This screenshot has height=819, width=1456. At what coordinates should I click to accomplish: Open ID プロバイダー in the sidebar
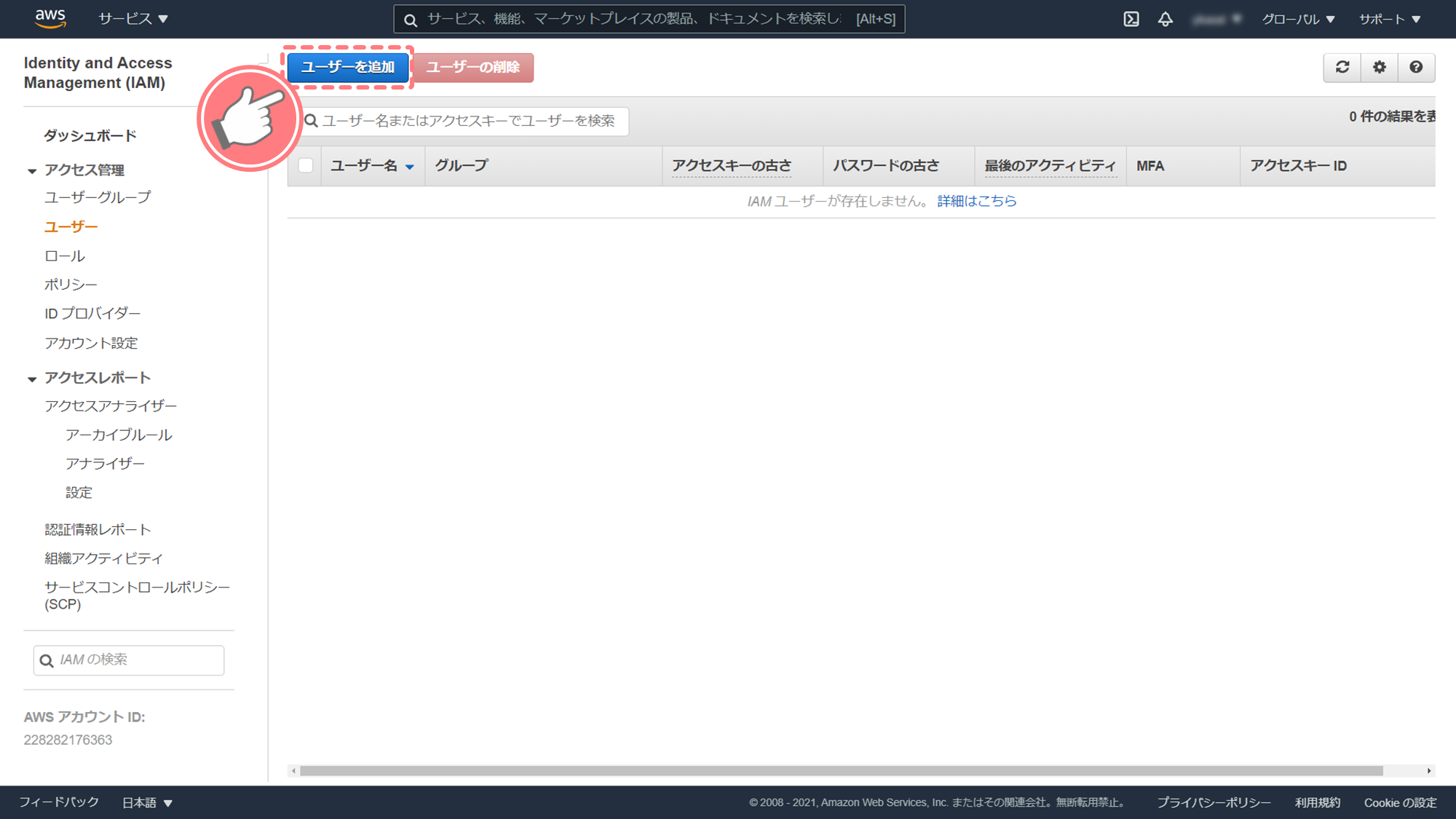(x=92, y=314)
